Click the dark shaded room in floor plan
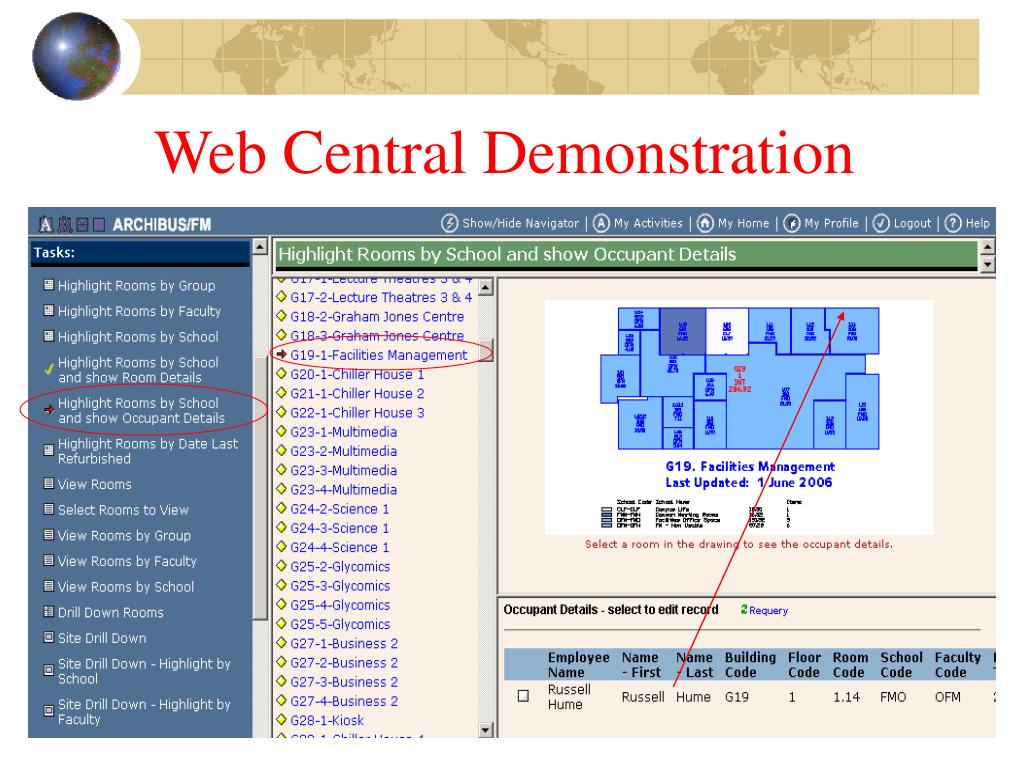The width and height of the screenshot is (1024, 768). [x=682, y=331]
